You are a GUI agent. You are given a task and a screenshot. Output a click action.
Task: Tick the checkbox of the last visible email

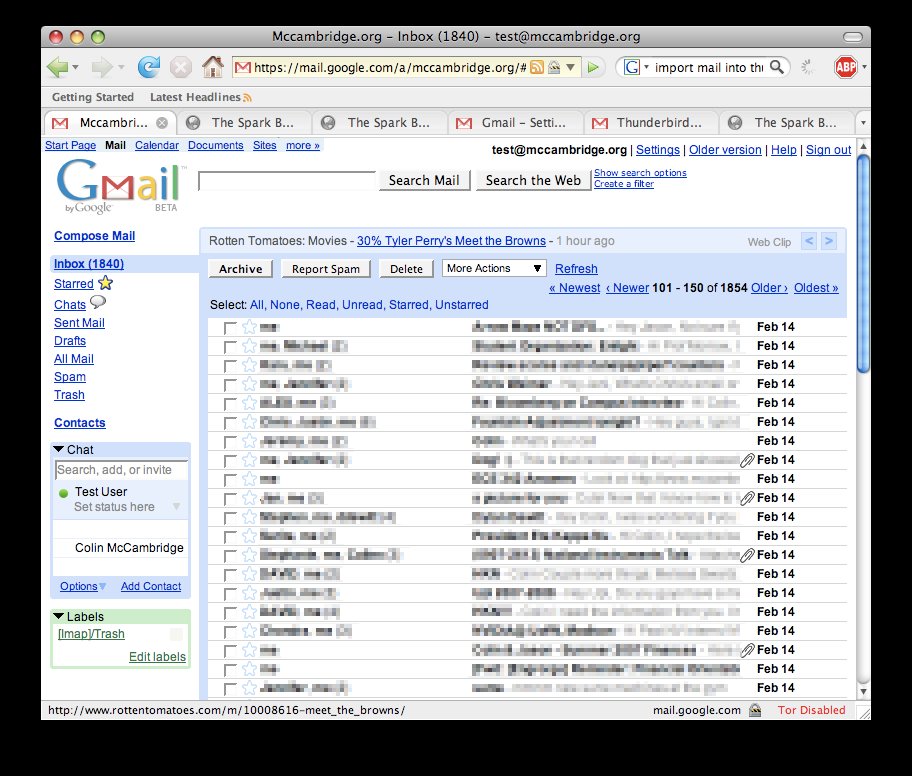pyautogui.click(x=230, y=689)
